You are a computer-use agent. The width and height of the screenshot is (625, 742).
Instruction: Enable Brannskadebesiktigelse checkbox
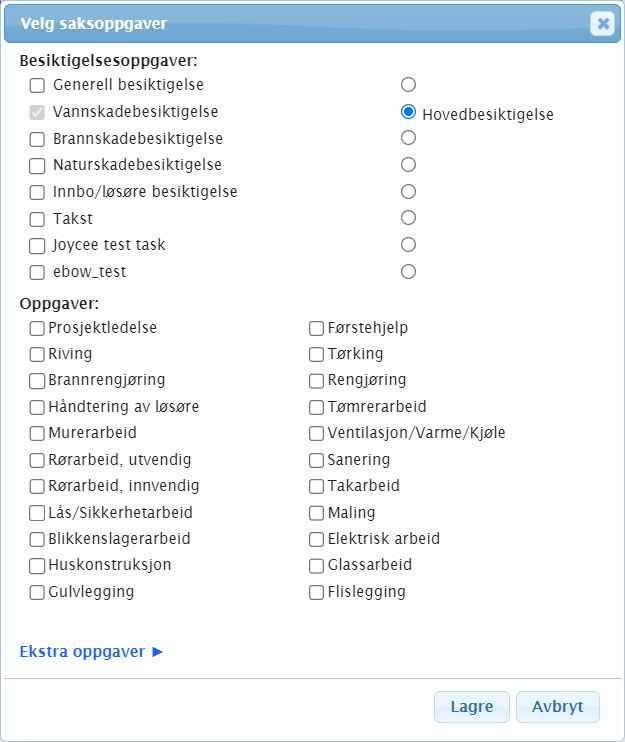coord(37,139)
